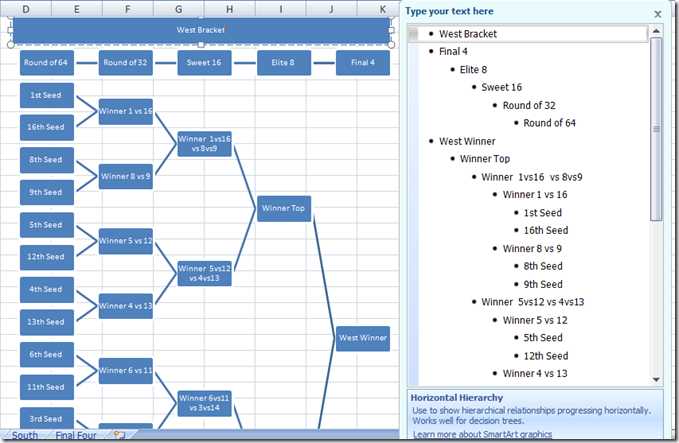Click Winner 4 vs 13 bullet in pane

point(535,374)
